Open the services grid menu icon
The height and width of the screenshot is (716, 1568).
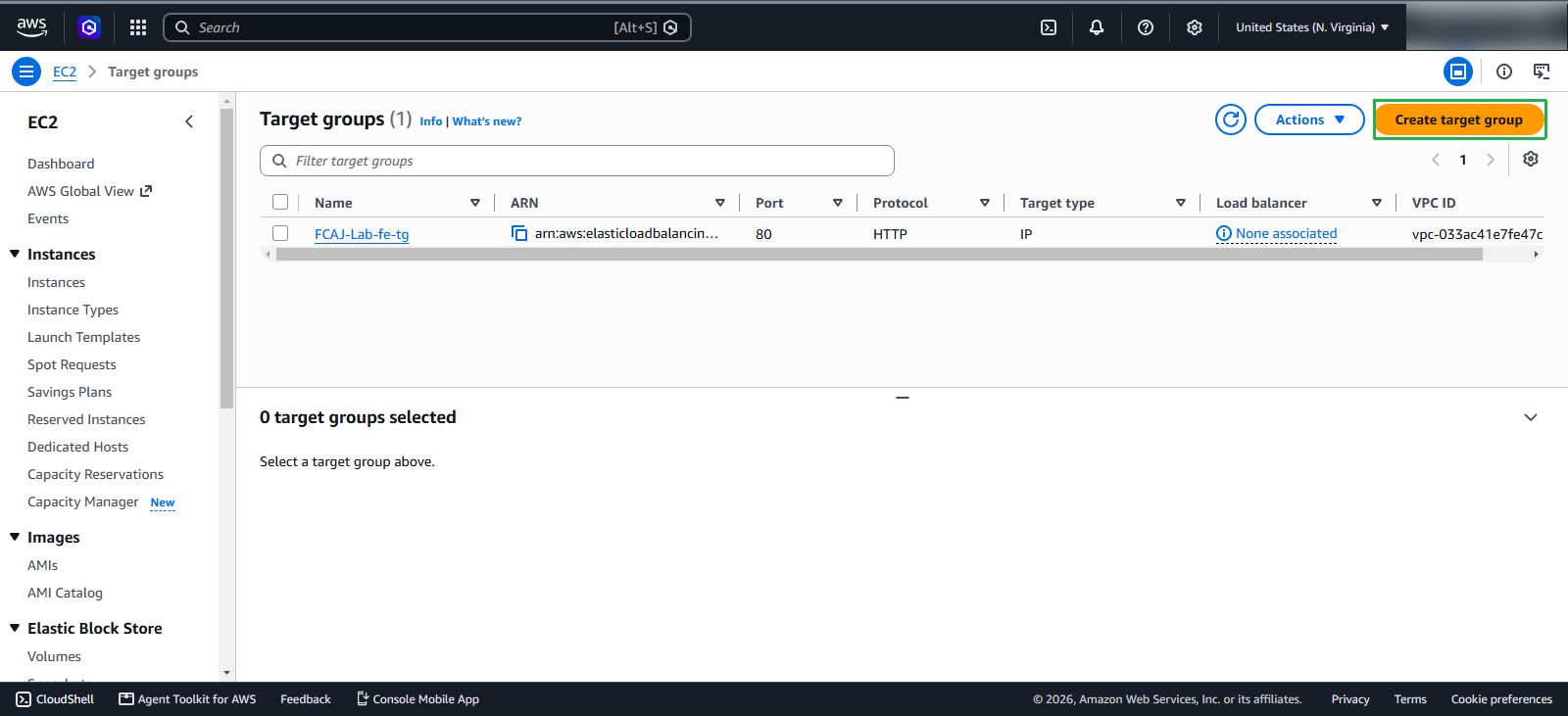138,27
